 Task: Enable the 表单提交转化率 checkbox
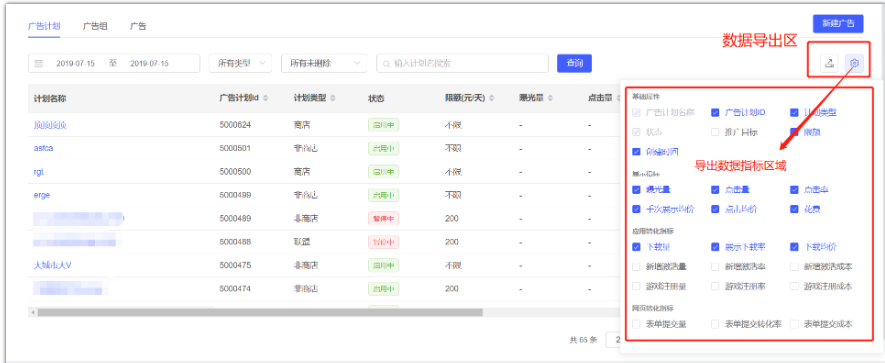click(715, 324)
